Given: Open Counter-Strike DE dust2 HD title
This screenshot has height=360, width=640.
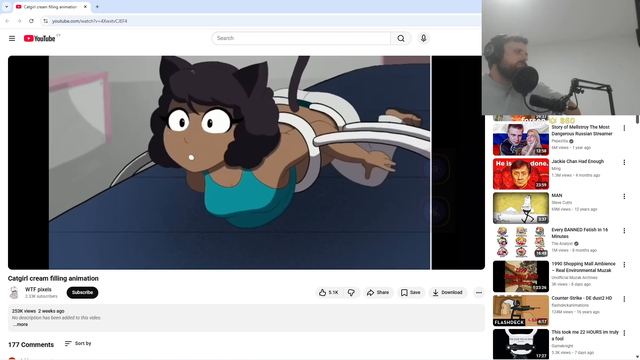Looking at the screenshot, I should click(x=582, y=298).
